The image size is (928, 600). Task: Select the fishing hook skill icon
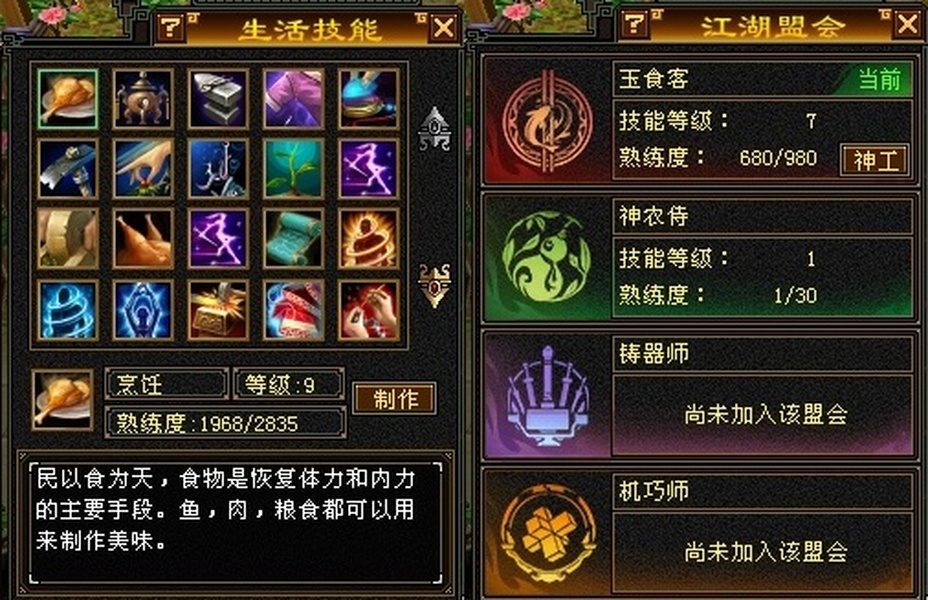click(x=218, y=169)
